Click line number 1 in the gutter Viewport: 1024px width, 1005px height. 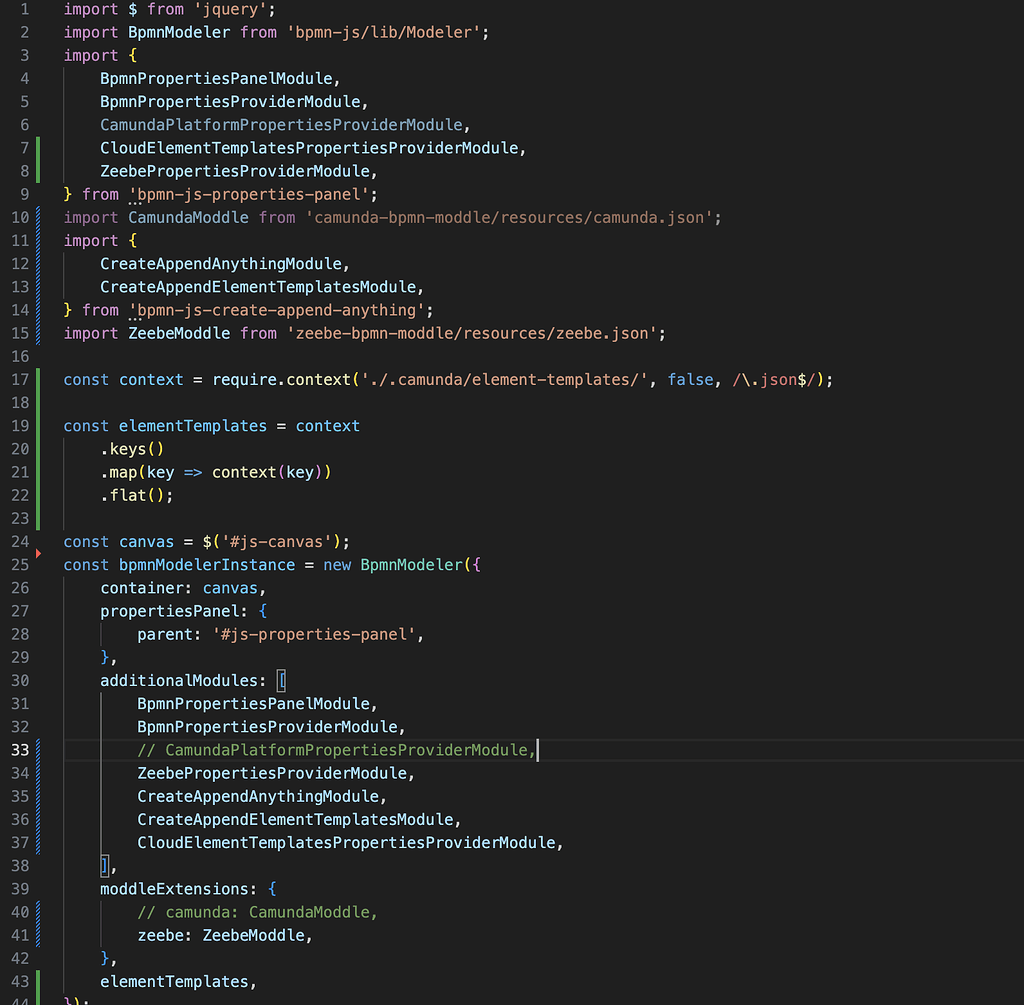click(24, 9)
